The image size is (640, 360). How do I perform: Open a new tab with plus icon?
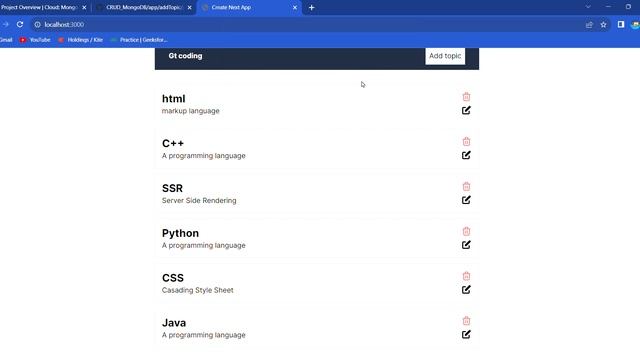click(311, 7)
